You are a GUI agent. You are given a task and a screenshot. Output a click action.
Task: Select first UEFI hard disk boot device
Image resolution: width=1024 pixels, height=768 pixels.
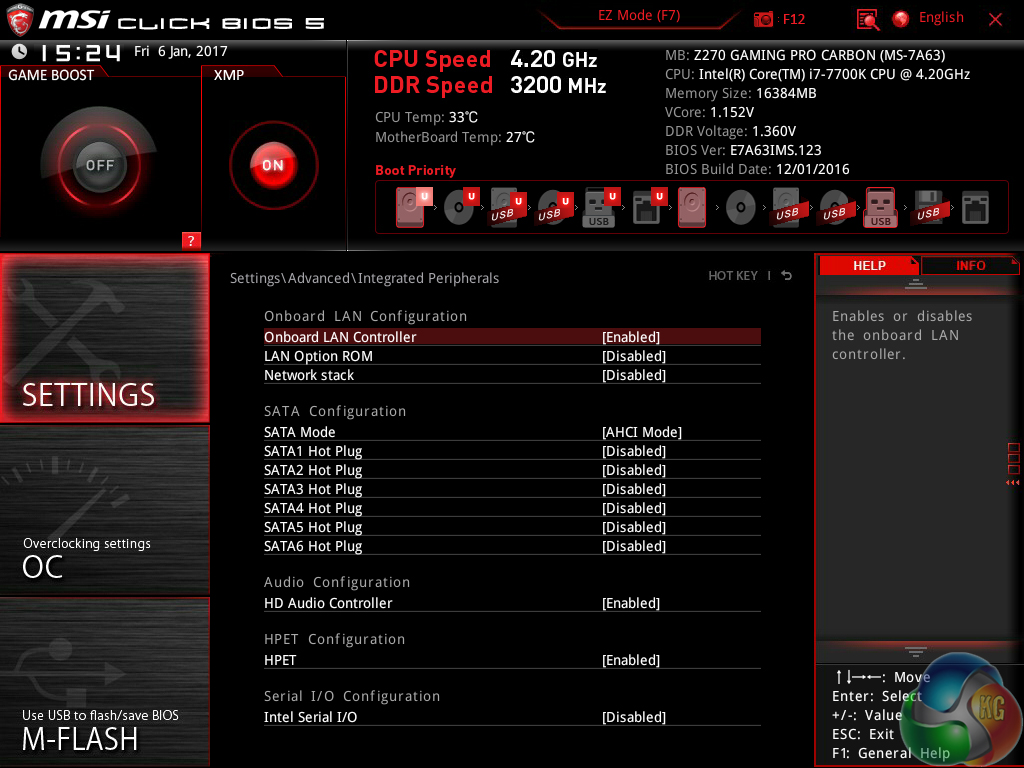coord(411,208)
